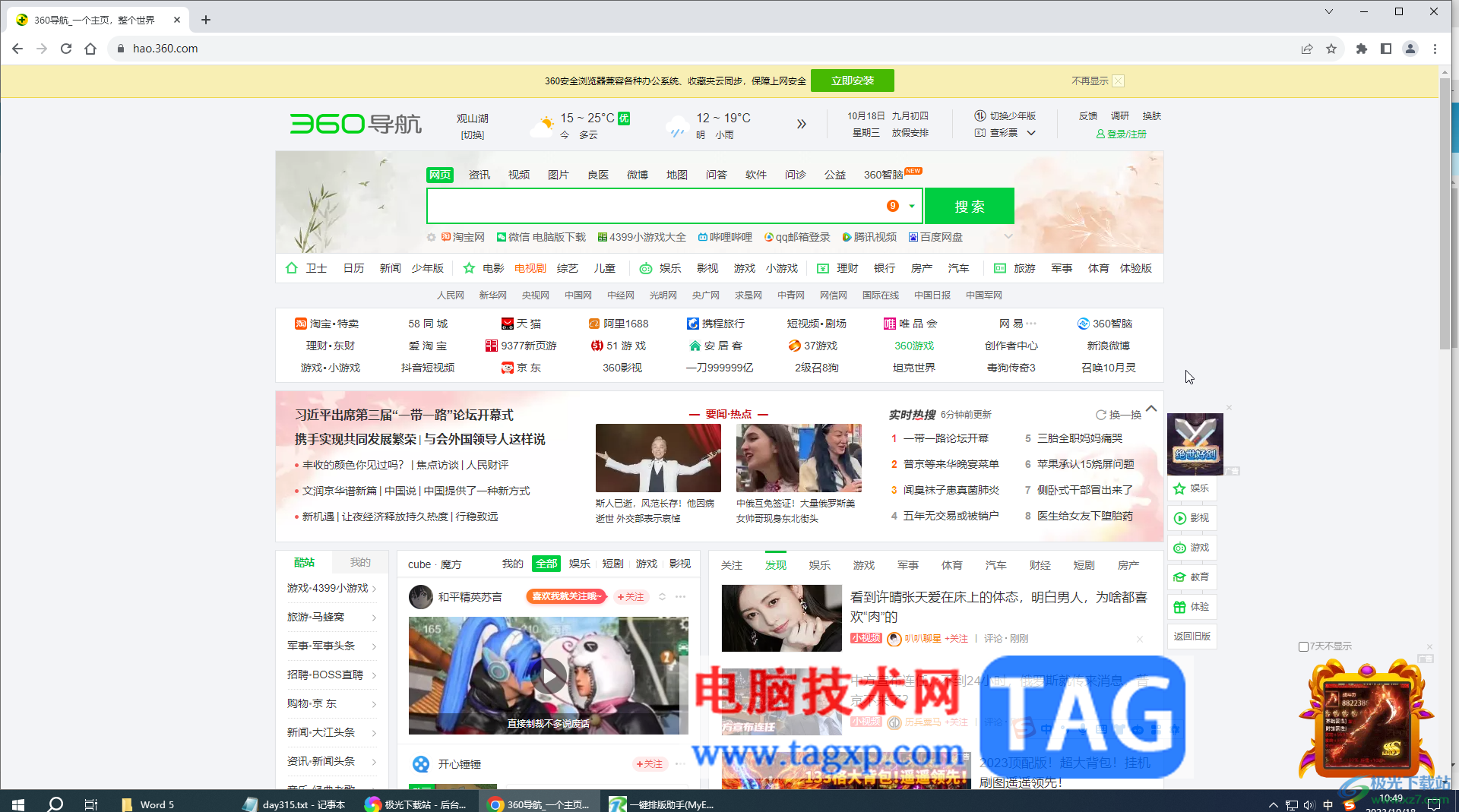This screenshot has width=1459, height=812.
Task: Open sidebar 娱乐 shortcut
Action: (1192, 489)
